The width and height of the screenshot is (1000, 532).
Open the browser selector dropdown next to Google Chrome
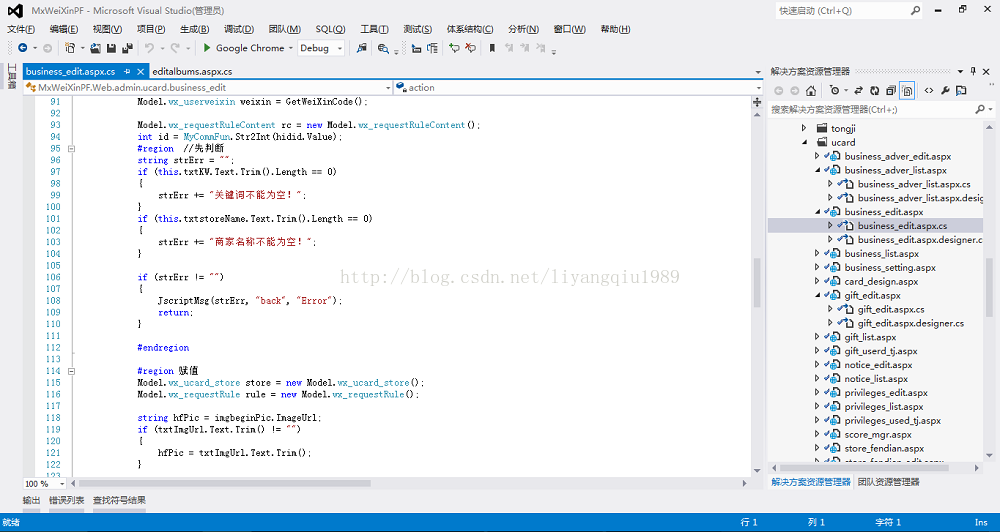click(x=291, y=48)
